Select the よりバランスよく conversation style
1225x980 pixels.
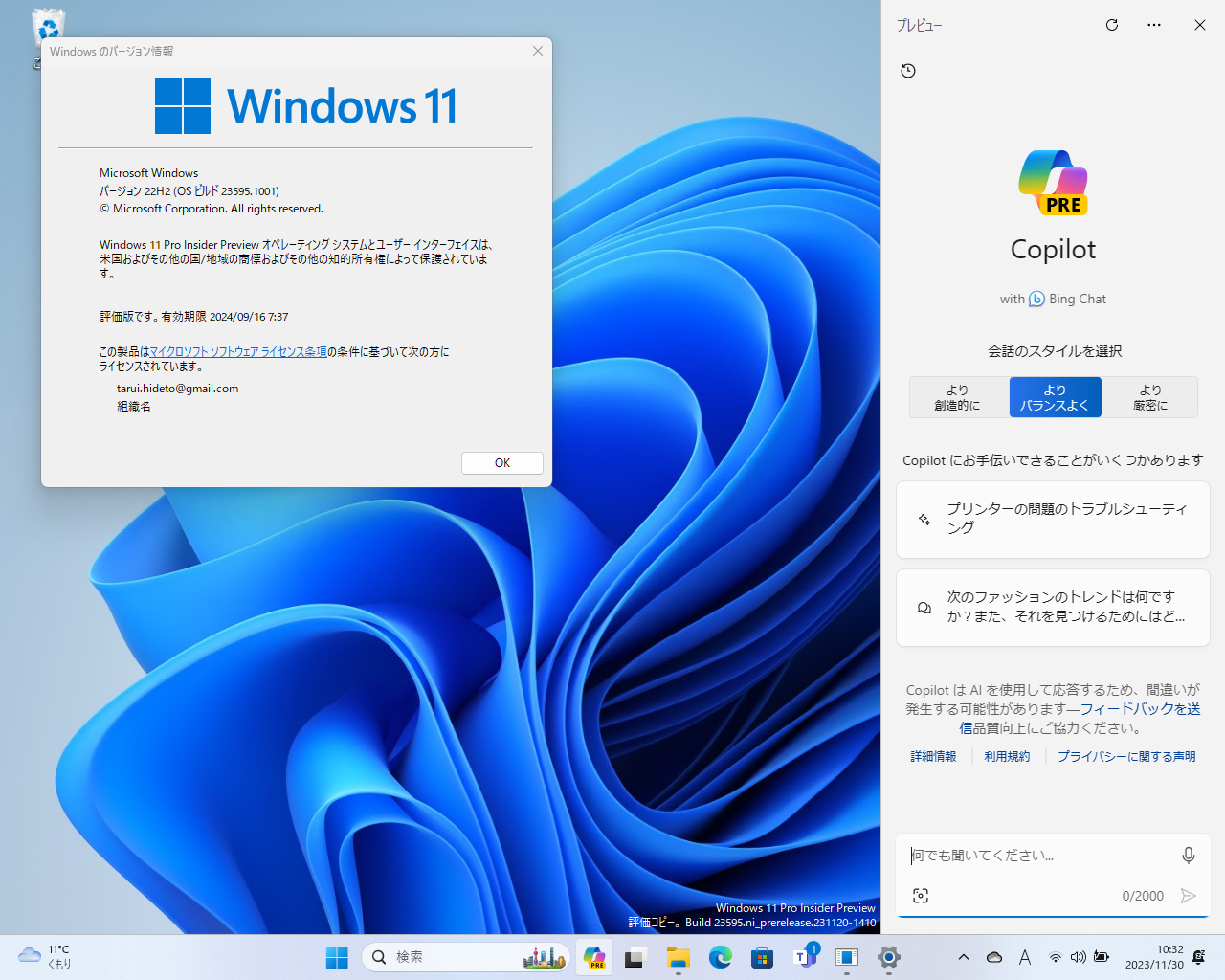point(1055,396)
